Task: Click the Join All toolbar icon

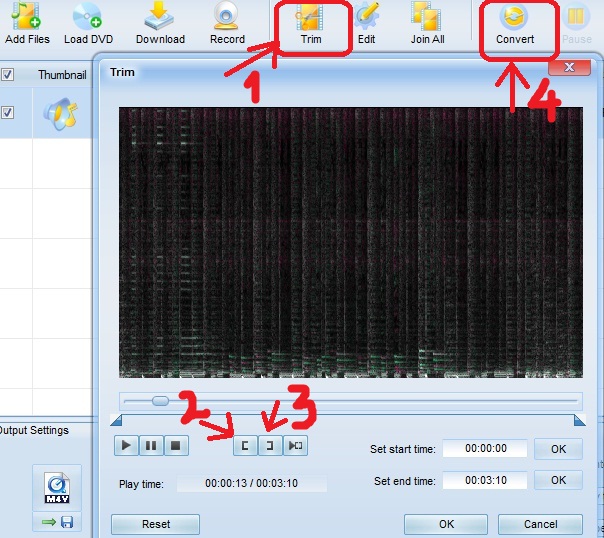Action: coord(427,22)
